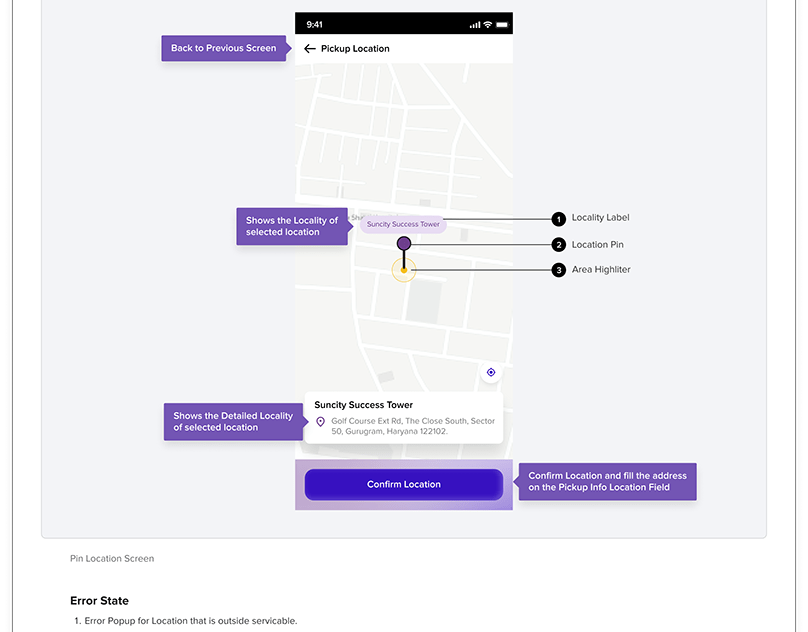Click the Shows the Locality annotation tag

(x=292, y=226)
